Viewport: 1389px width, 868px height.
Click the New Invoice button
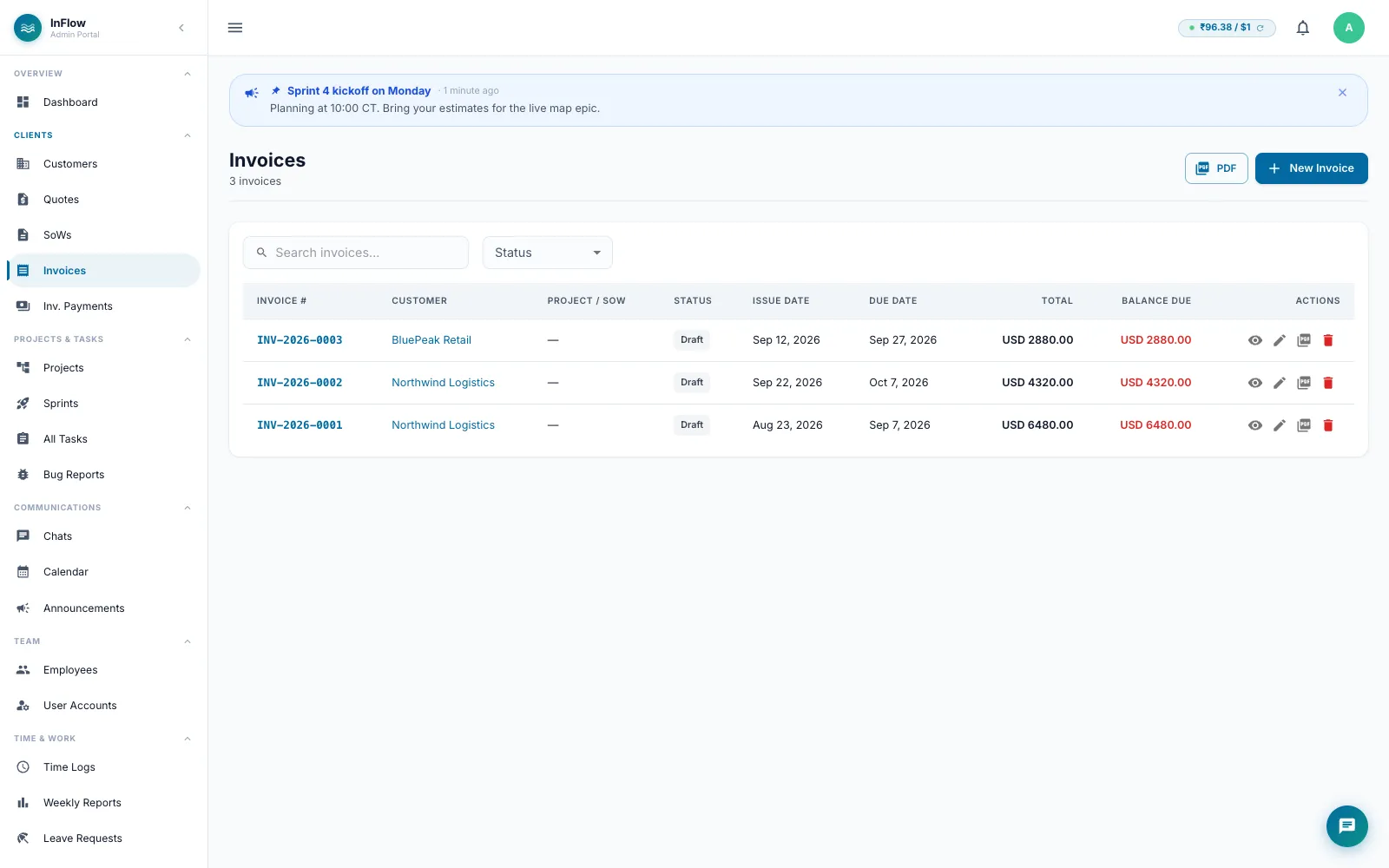point(1311,168)
